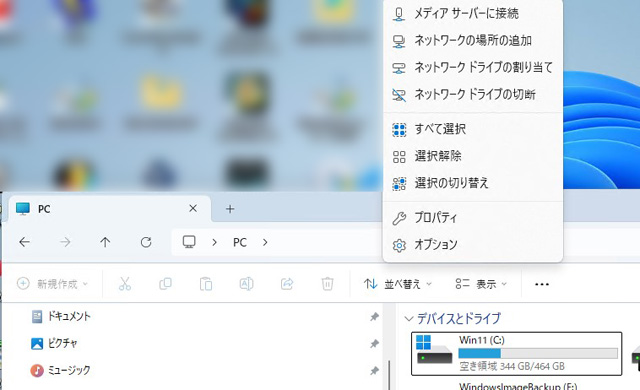
Task: Unpin ピクチャ using its pin icon
Action: (x=374, y=343)
